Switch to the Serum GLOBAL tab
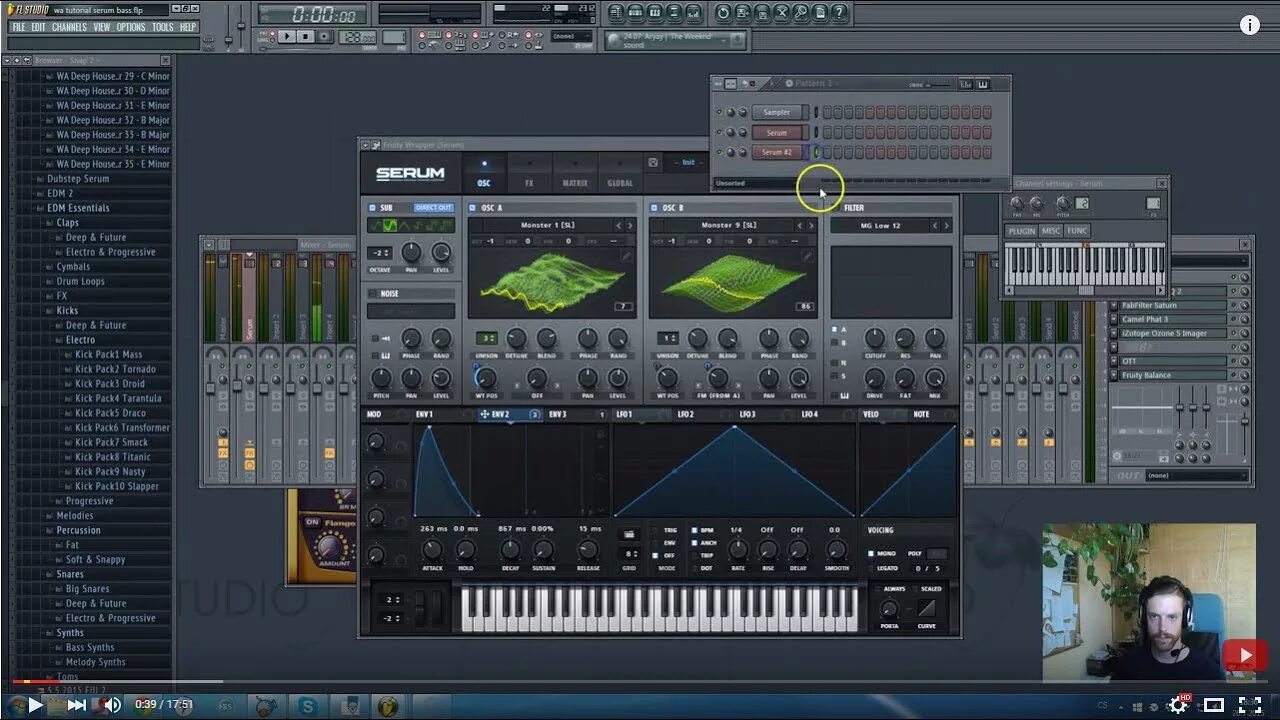 [620, 173]
